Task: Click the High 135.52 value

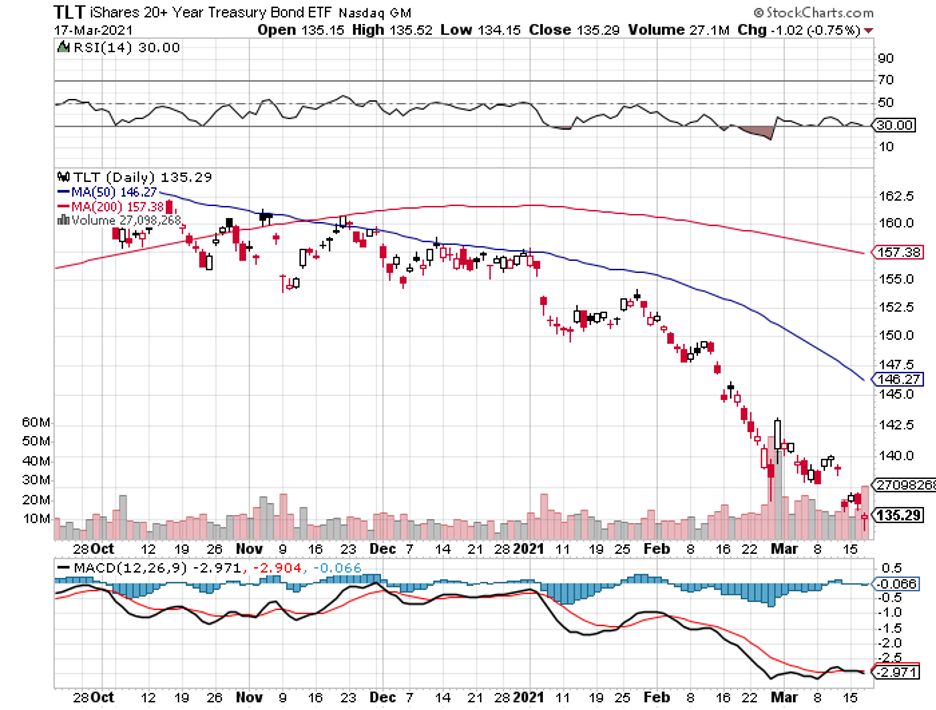Action: (x=392, y=30)
